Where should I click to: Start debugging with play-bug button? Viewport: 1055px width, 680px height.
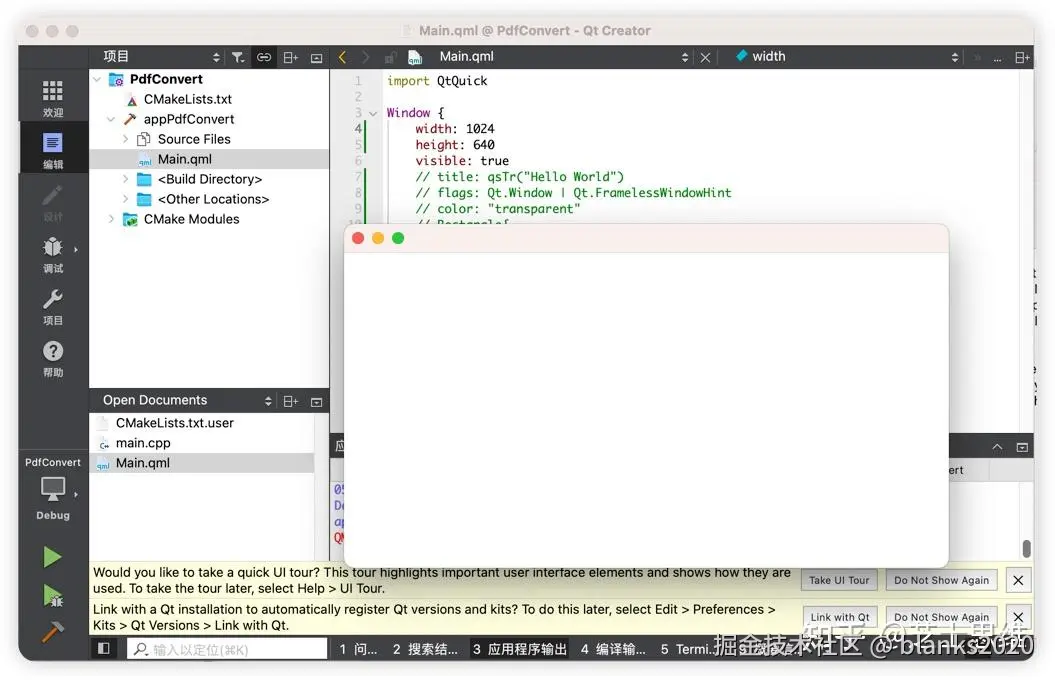52,596
